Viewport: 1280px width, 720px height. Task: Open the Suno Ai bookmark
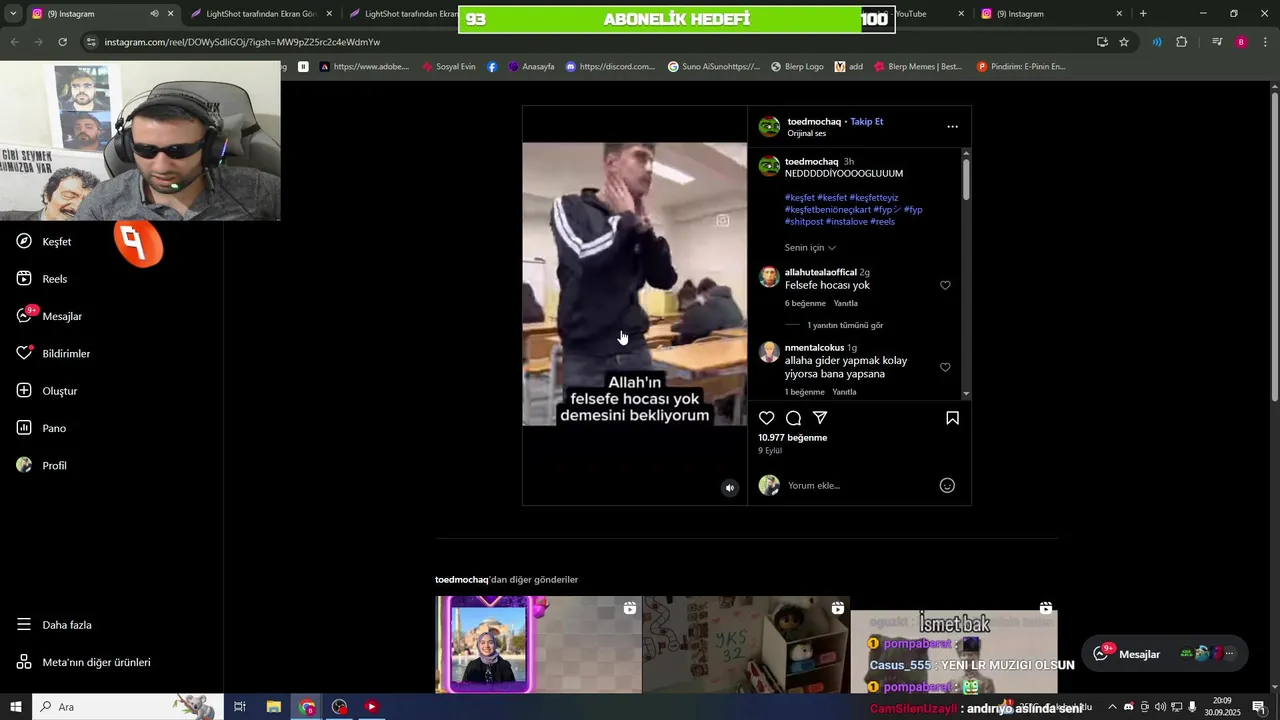[x=714, y=67]
